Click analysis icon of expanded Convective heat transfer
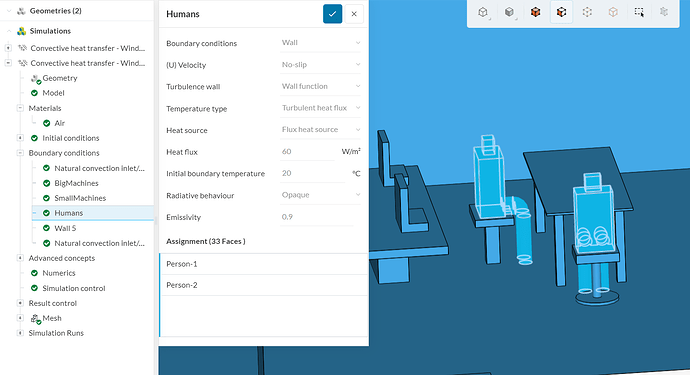Viewport: 690px width, 375px height. 22,63
